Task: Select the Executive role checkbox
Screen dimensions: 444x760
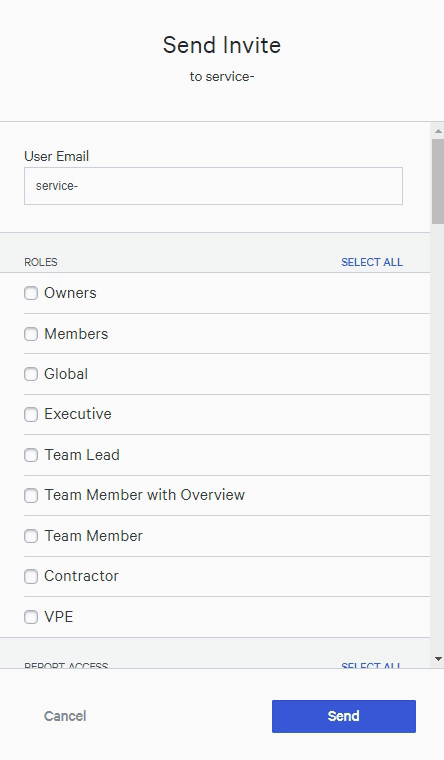Action: [31, 414]
